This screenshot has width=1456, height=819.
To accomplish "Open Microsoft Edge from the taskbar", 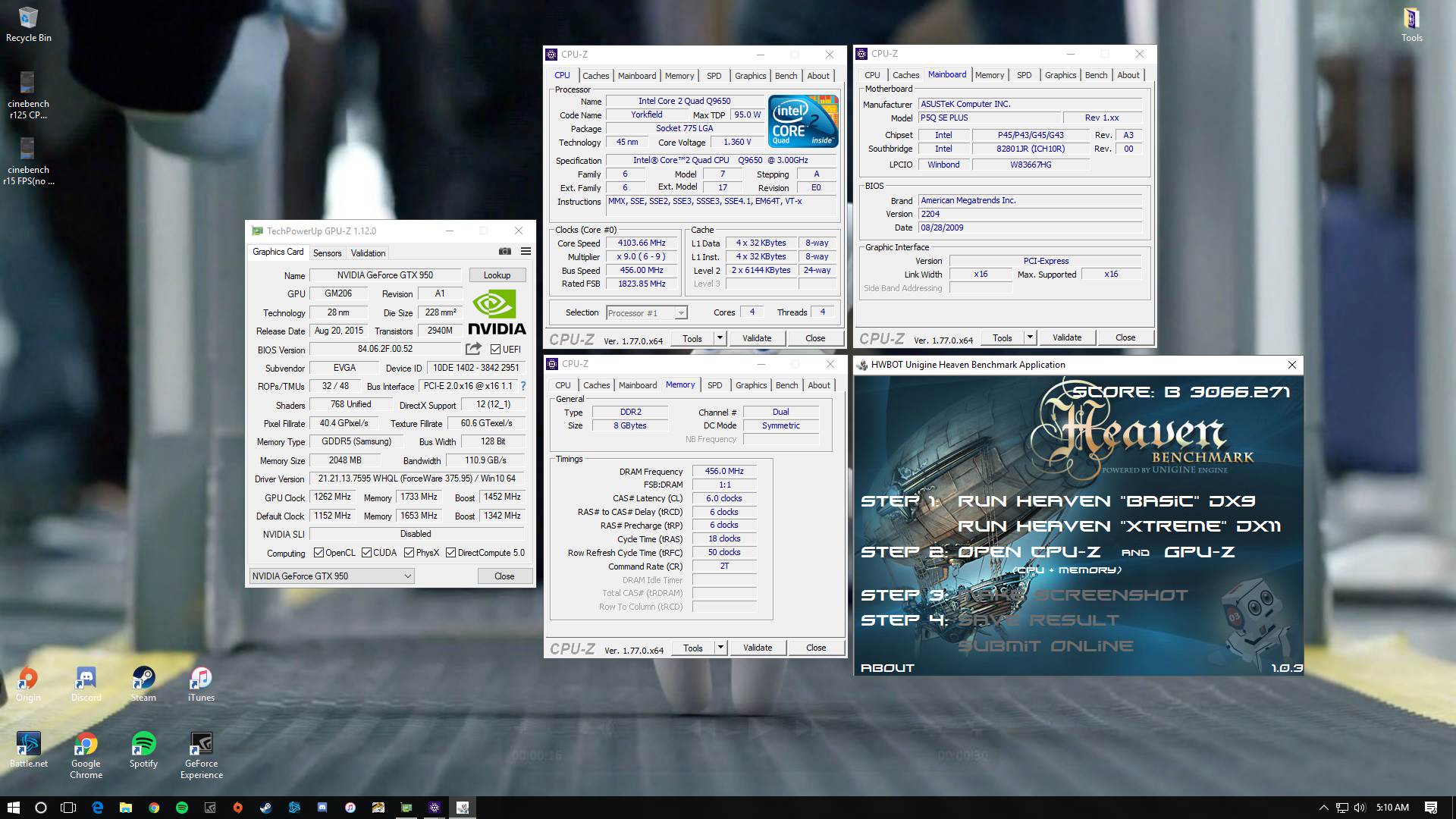I will [x=98, y=808].
